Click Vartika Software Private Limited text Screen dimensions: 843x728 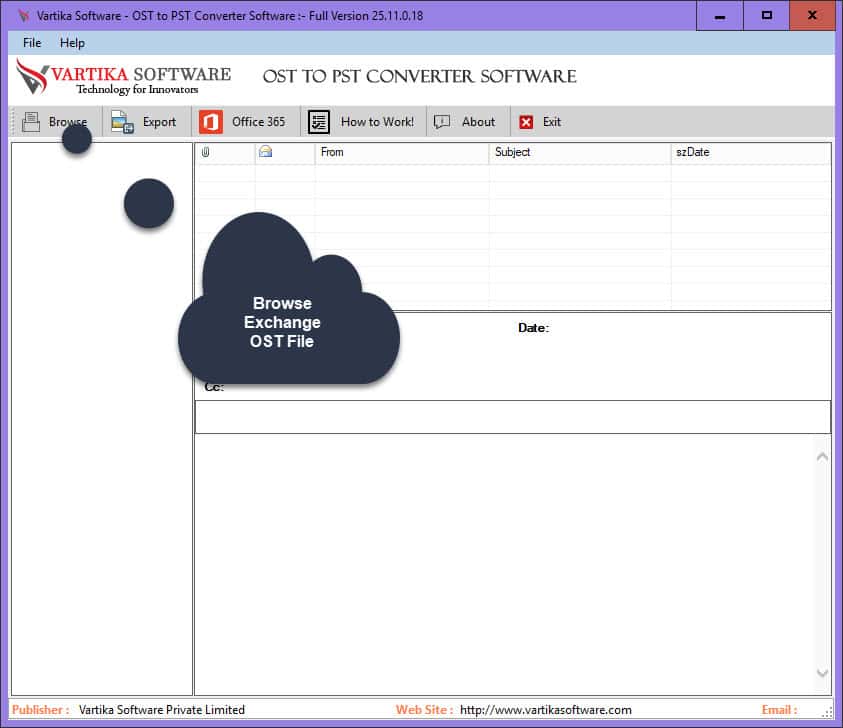click(x=161, y=710)
